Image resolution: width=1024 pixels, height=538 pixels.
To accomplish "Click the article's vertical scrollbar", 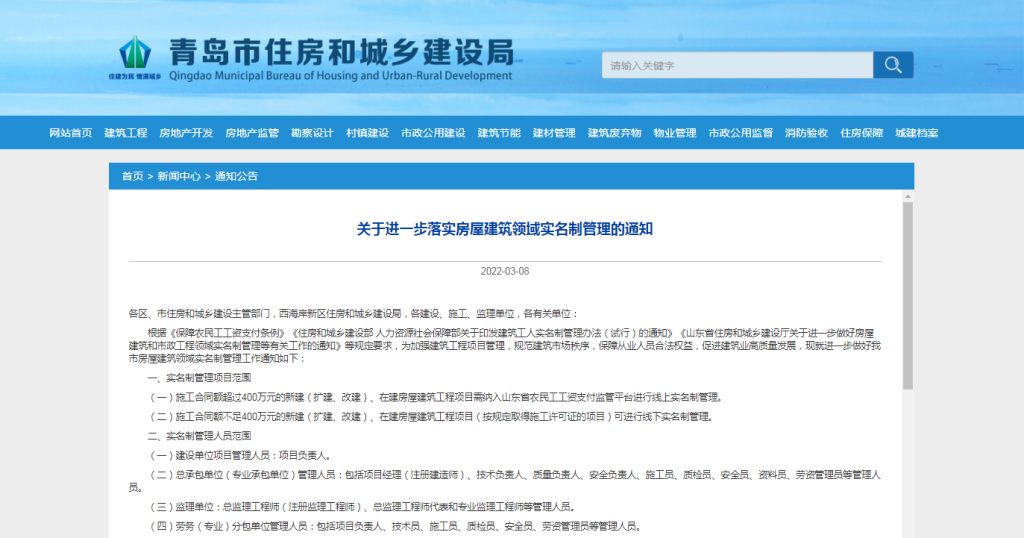I will pos(907,300).
